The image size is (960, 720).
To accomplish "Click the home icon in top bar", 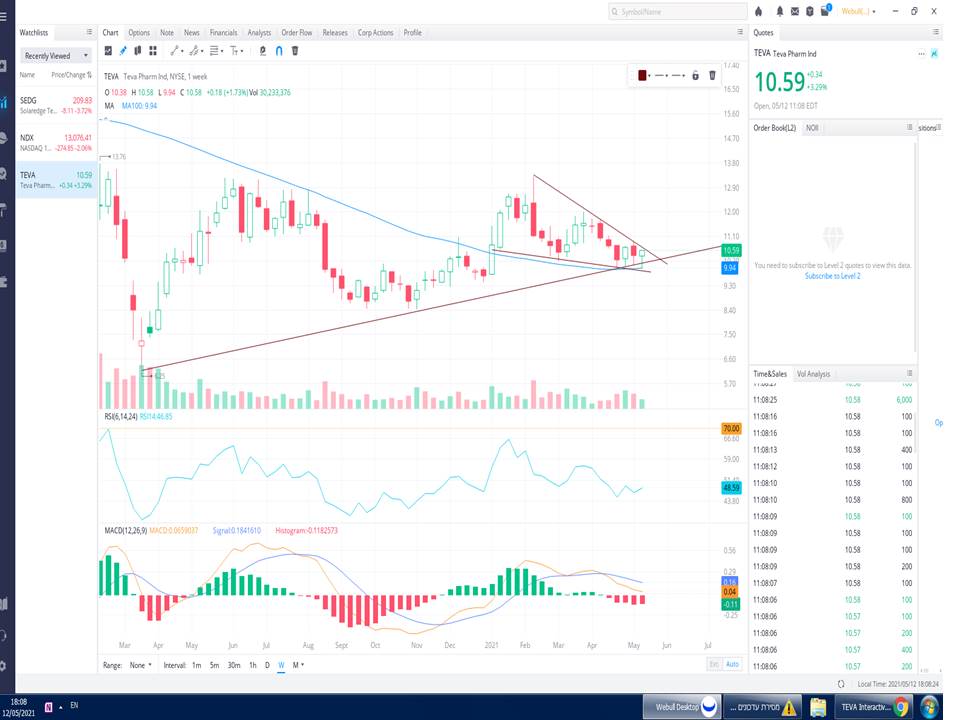I will click(758, 11).
